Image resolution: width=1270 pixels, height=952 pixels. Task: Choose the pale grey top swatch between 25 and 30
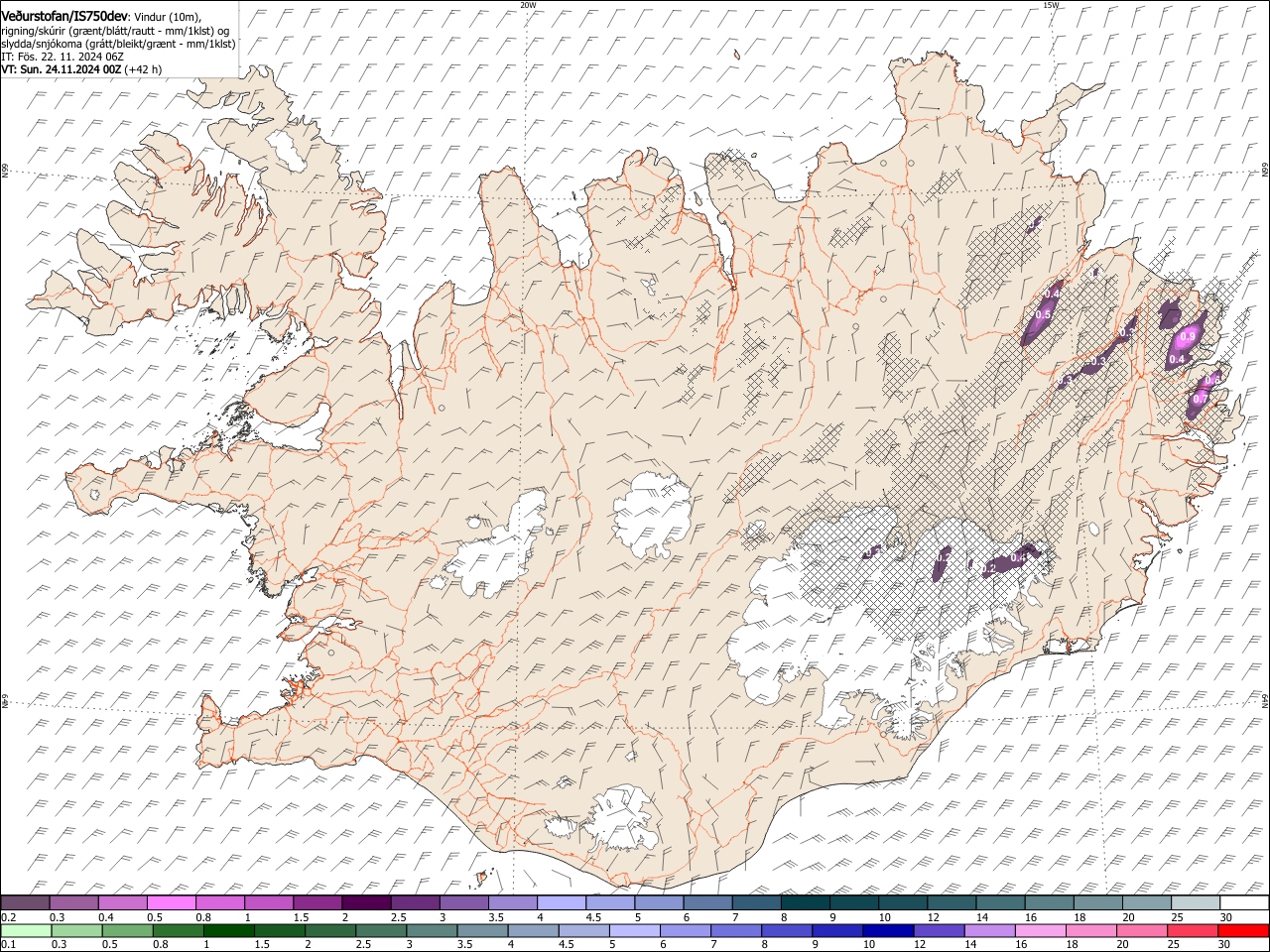click(1197, 903)
